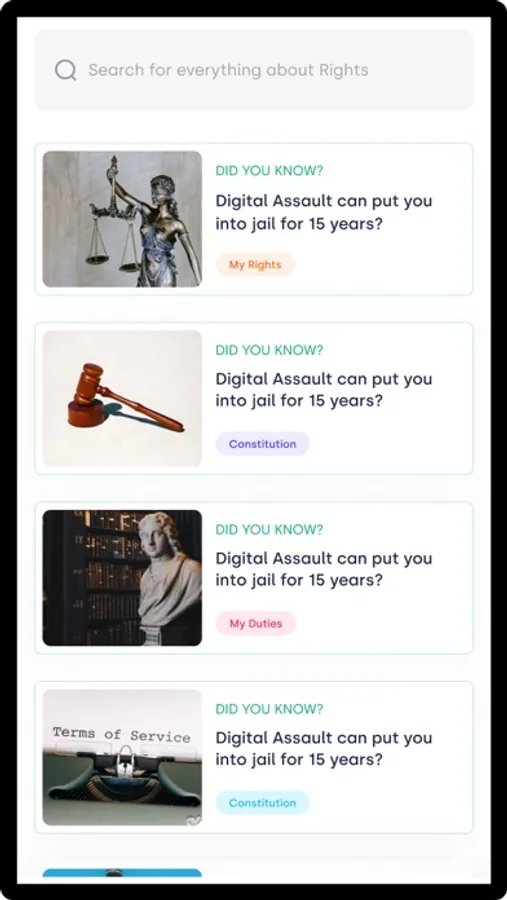Select the blue 'Constitution' tag
Viewport: 507px width, 900px height.
262,802
